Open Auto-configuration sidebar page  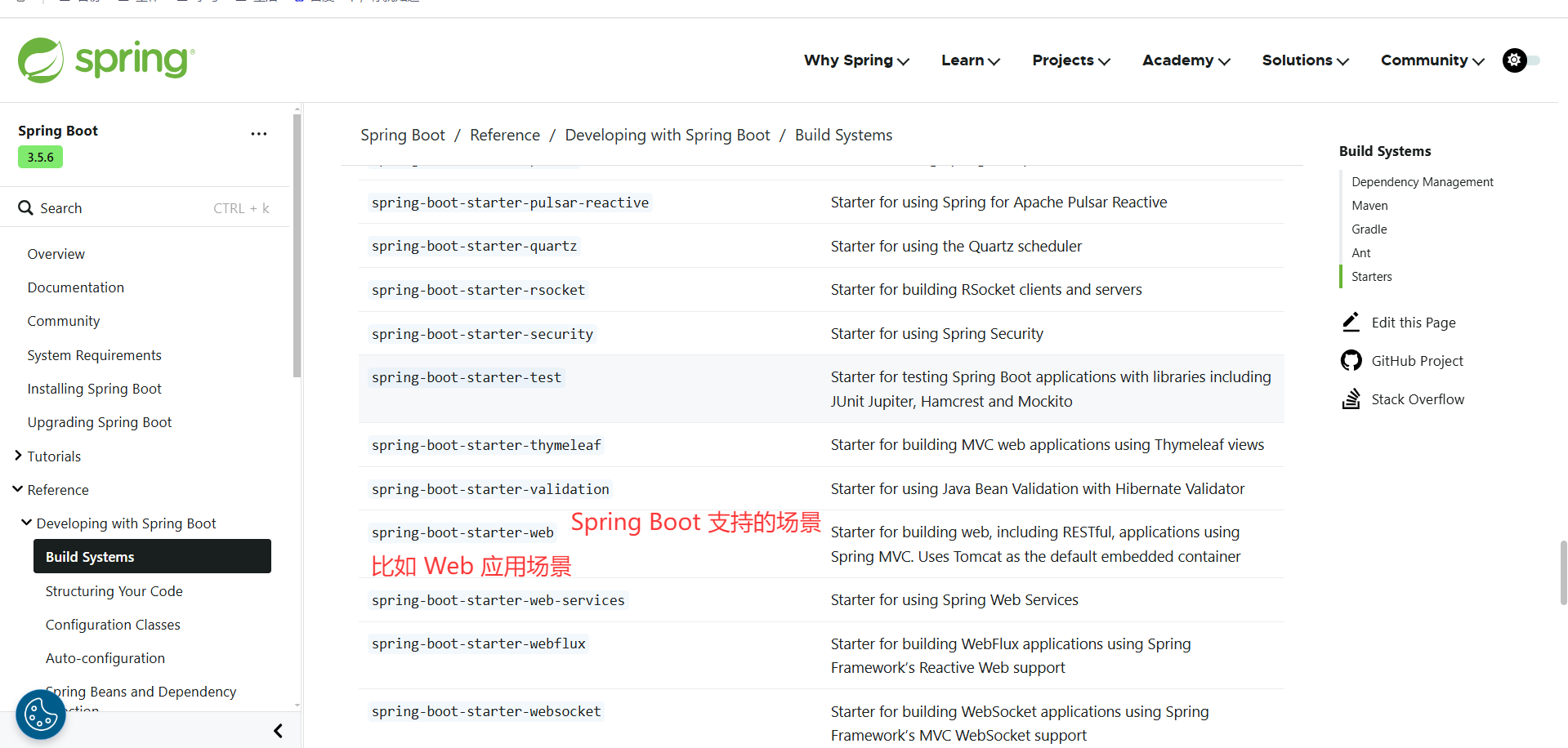tap(105, 658)
